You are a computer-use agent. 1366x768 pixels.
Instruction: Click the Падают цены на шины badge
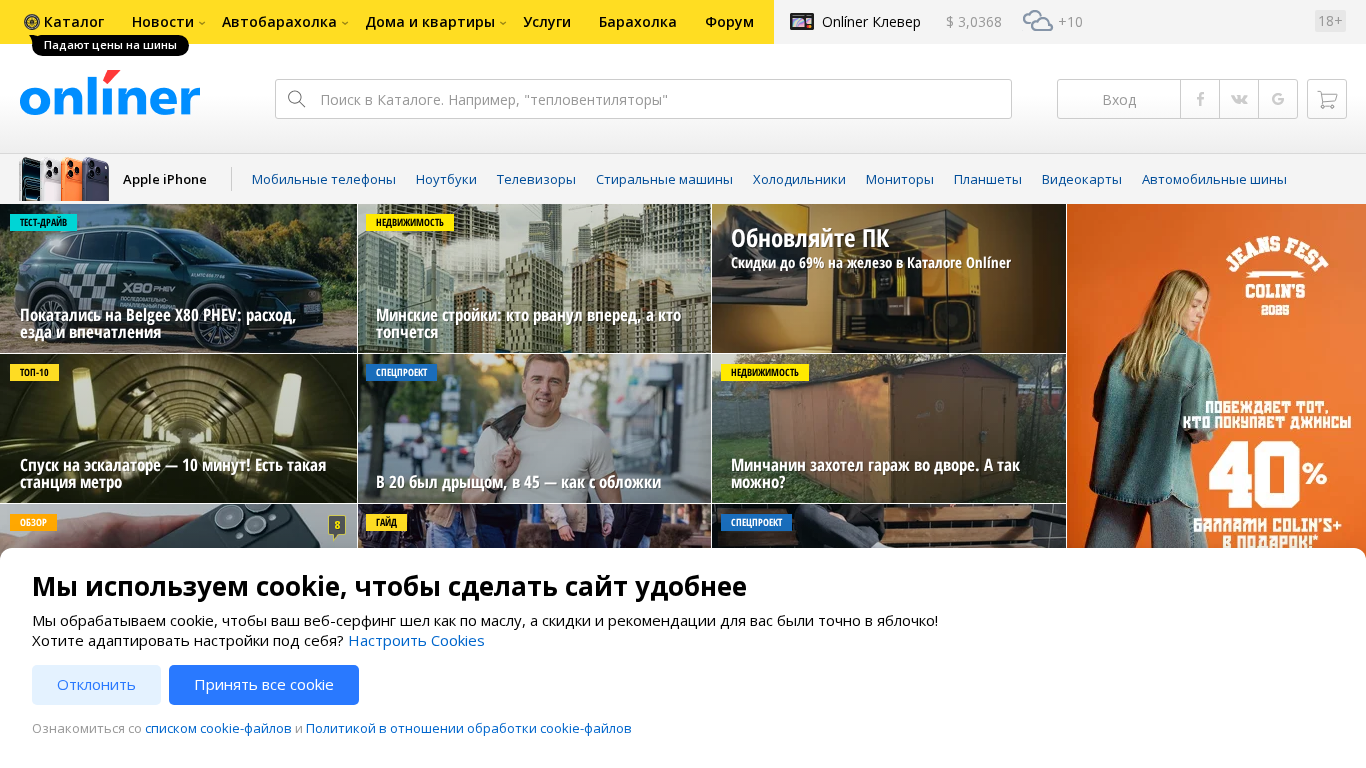[x=110, y=45]
